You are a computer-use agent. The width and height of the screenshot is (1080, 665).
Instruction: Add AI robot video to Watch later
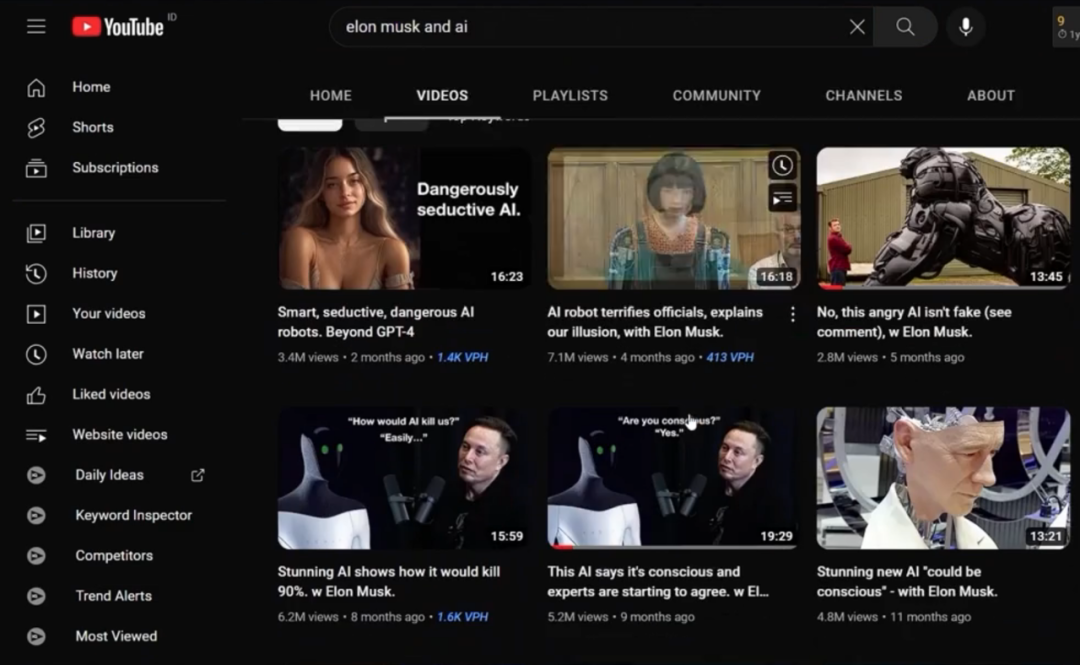coord(782,166)
